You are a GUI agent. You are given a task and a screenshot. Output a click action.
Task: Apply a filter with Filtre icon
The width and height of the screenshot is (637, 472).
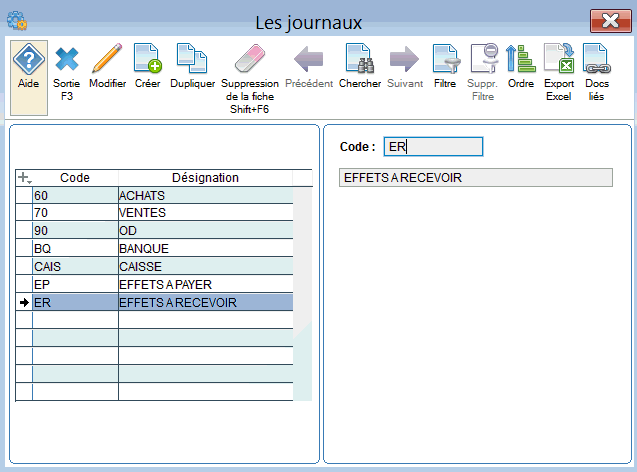tap(445, 66)
